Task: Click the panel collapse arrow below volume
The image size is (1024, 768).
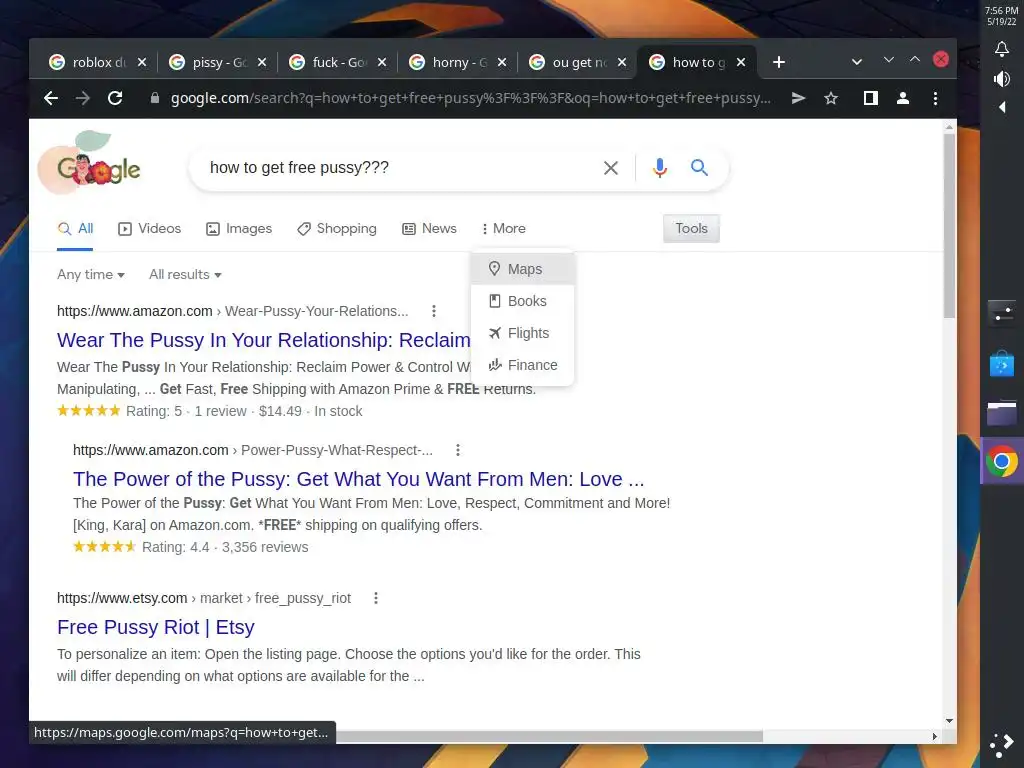Action: [1002, 107]
